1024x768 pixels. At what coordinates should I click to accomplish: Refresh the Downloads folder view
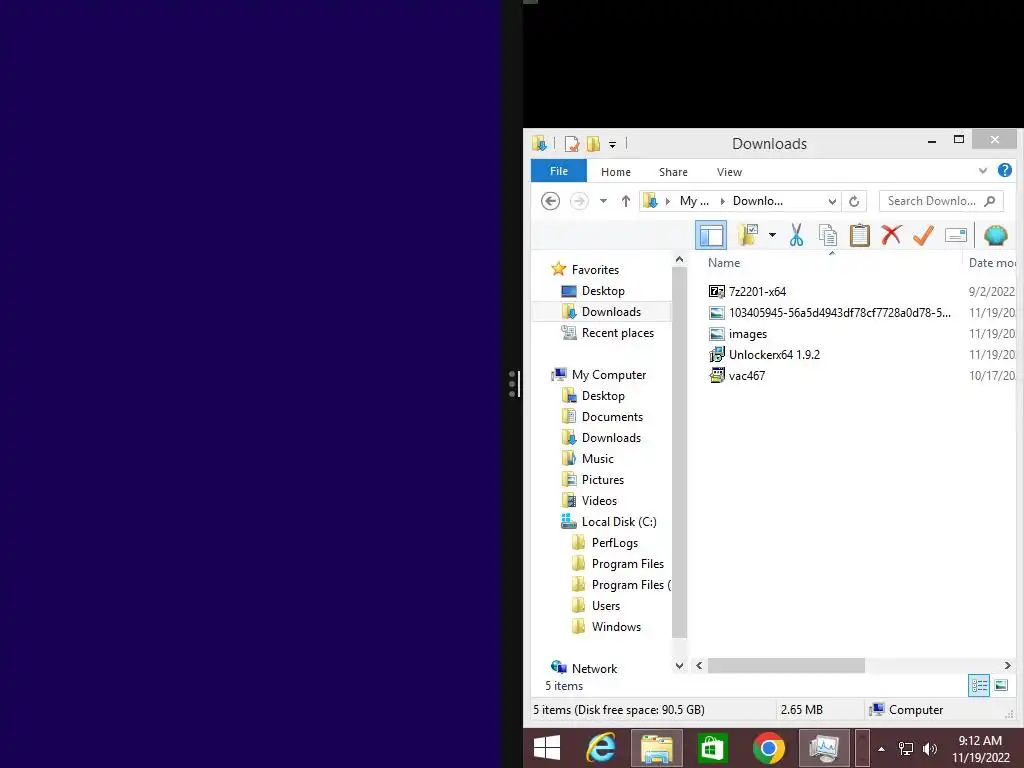tap(854, 201)
